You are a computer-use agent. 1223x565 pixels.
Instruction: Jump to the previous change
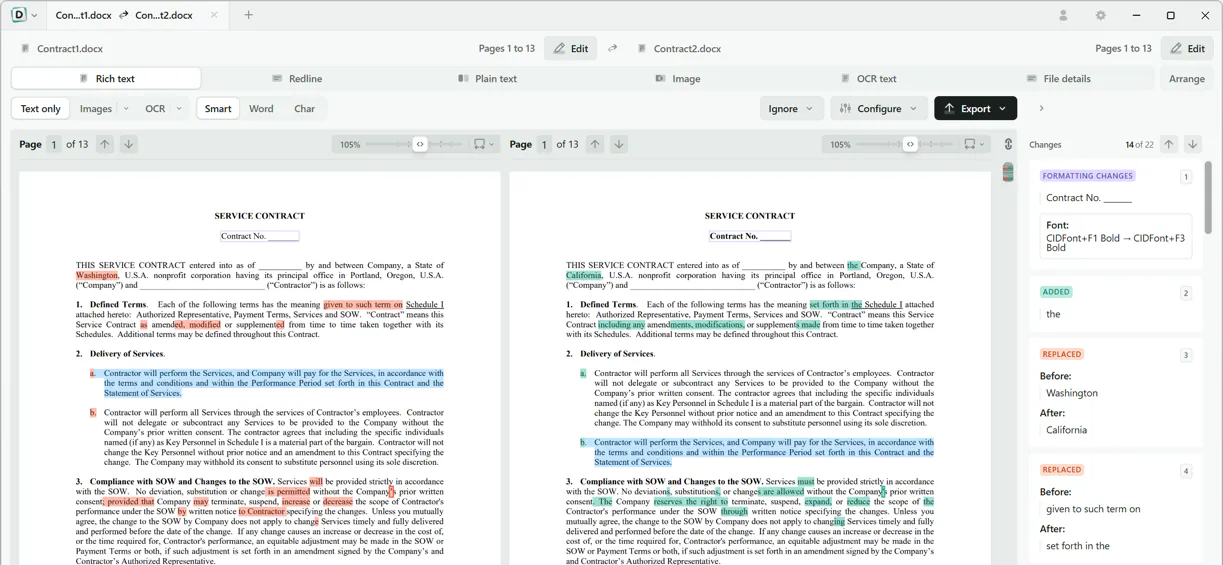coord(1168,144)
